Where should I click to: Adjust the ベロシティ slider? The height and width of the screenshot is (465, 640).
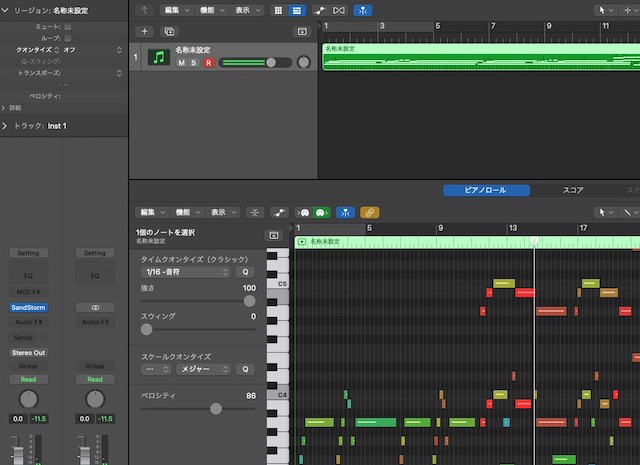[215, 408]
